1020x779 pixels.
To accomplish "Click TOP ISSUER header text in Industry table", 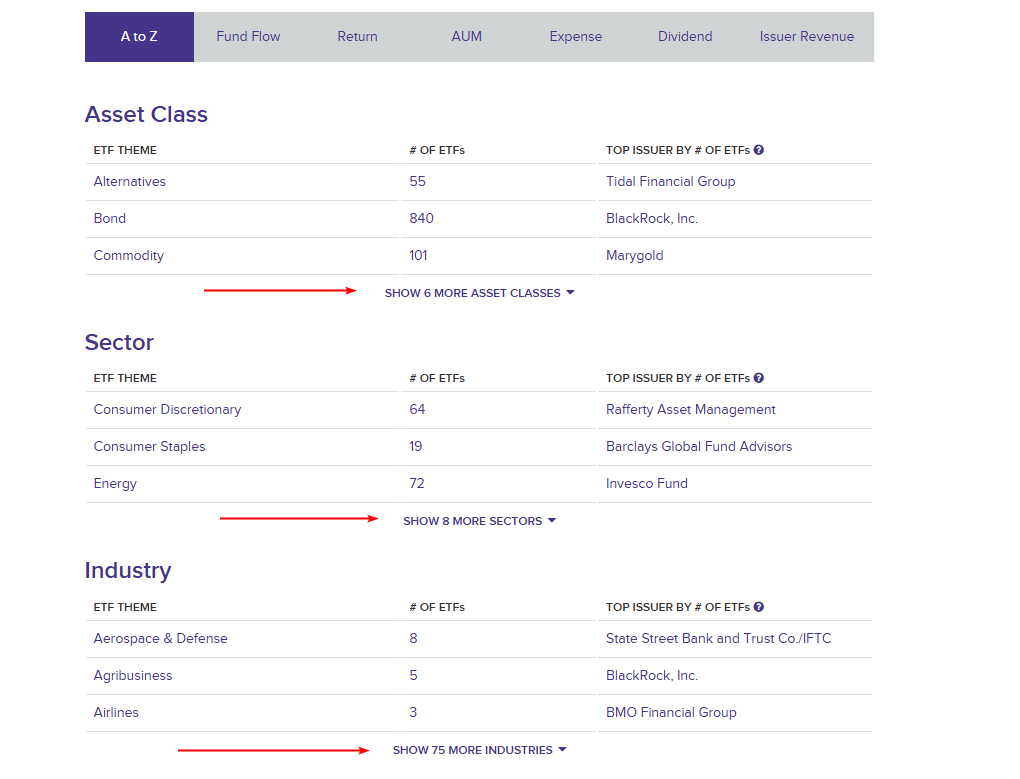I will click(678, 607).
